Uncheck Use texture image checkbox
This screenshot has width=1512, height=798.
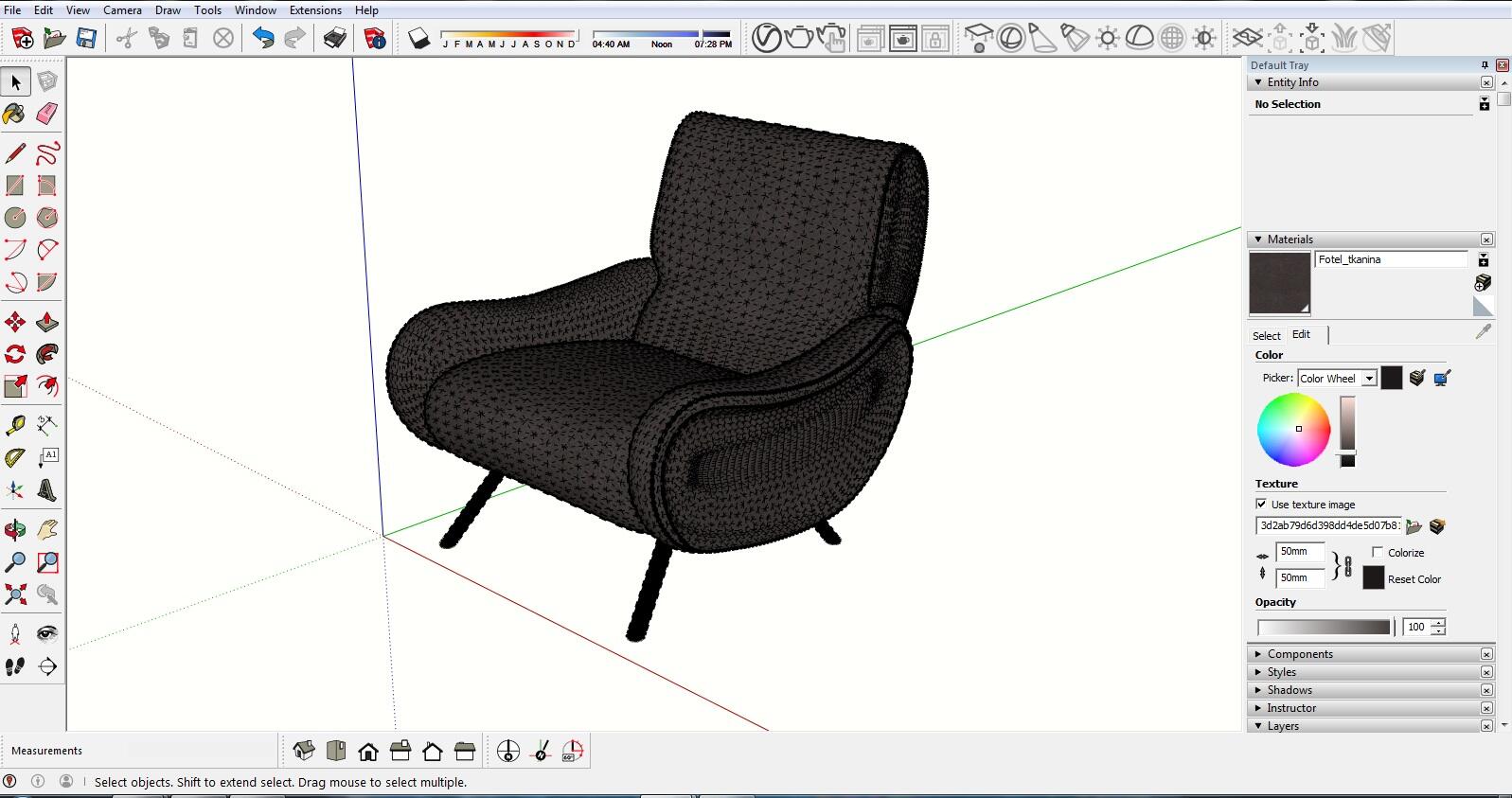(1261, 505)
